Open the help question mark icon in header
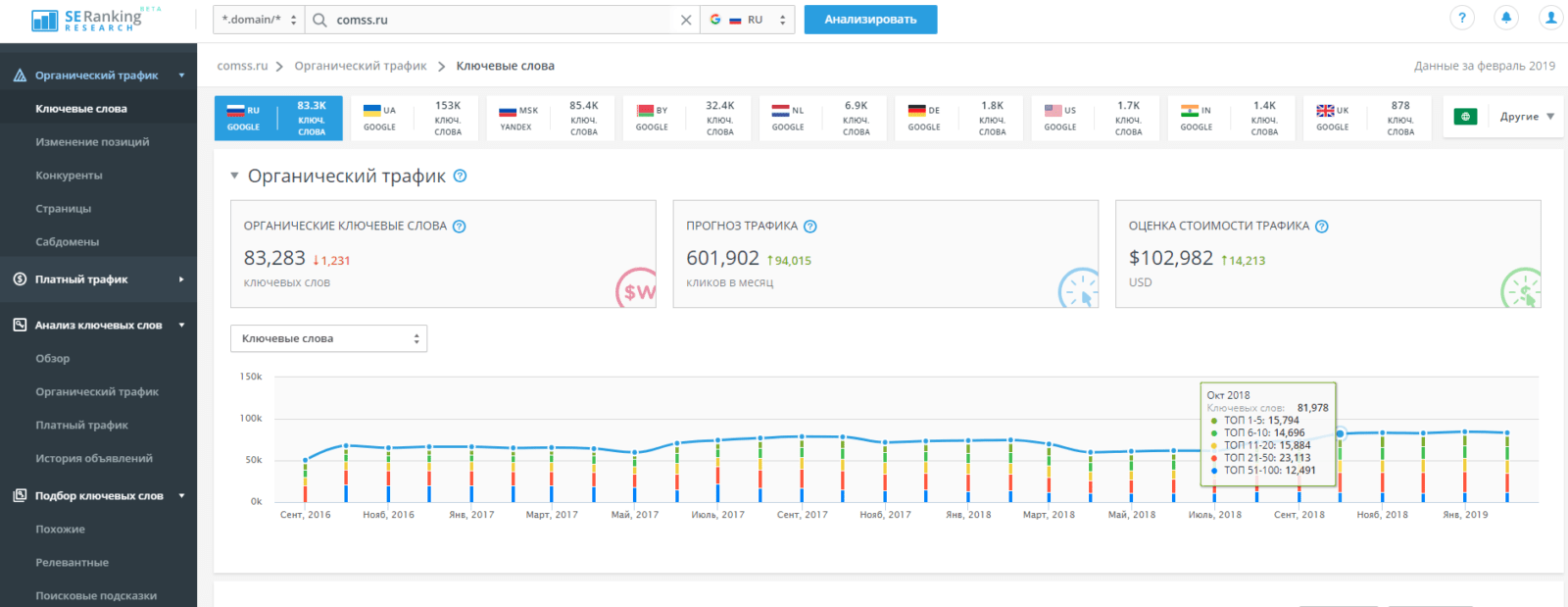This screenshot has width=1568, height=607. (x=1461, y=18)
